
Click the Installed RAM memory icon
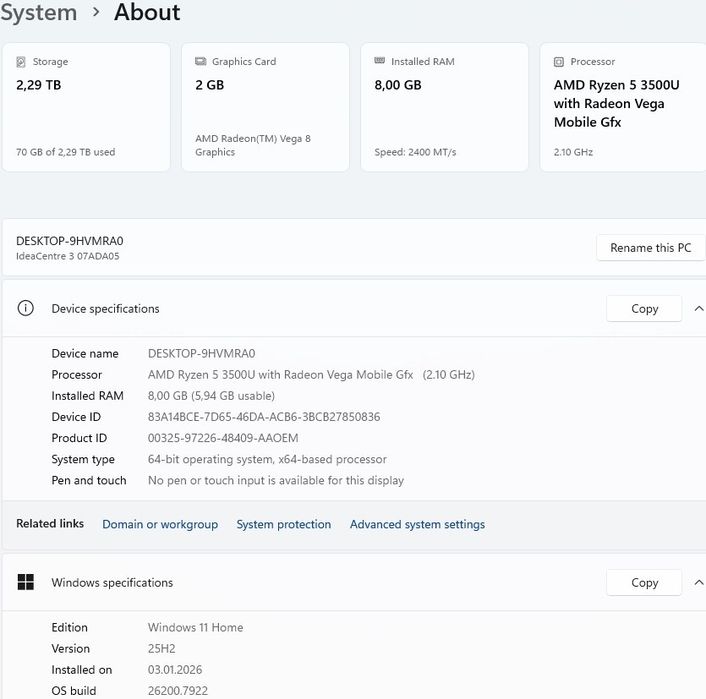pos(380,61)
